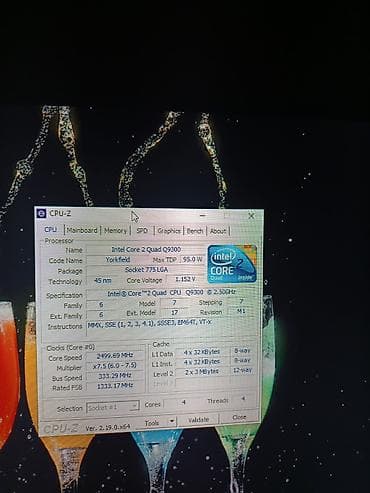The image size is (370, 493).
Task: Click the Specification field text
Action: click(171, 293)
